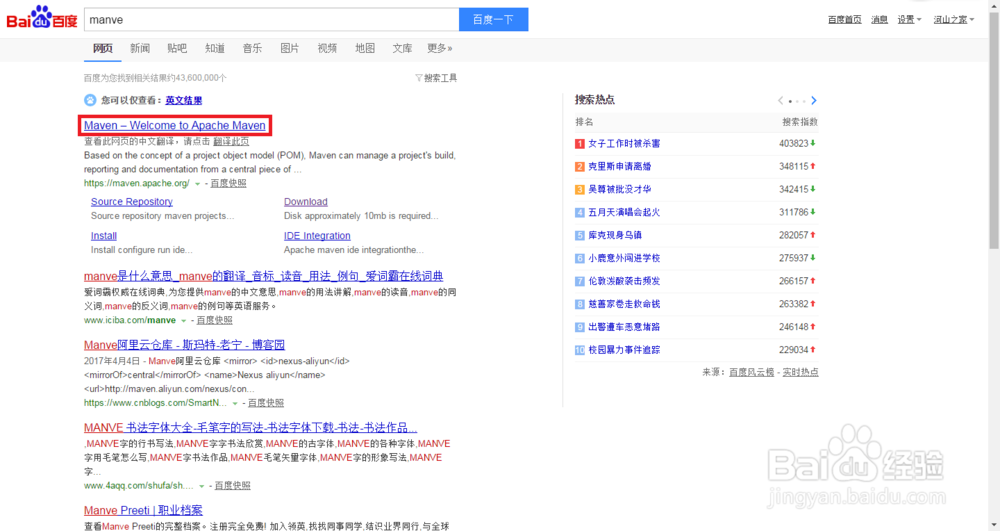Viewport: 1000px width, 531px height.
Task: Expand the 设置 dropdown
Action: [909, 20]
